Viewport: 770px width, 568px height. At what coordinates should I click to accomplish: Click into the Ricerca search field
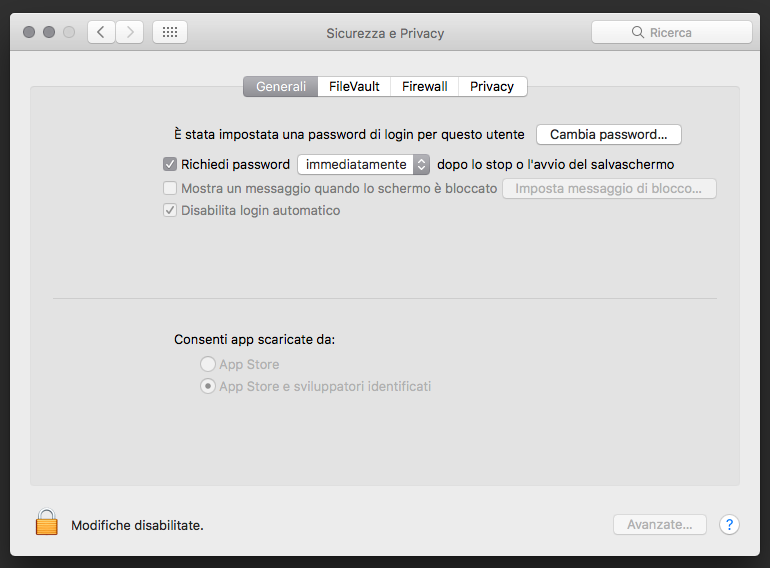[672, 32]
